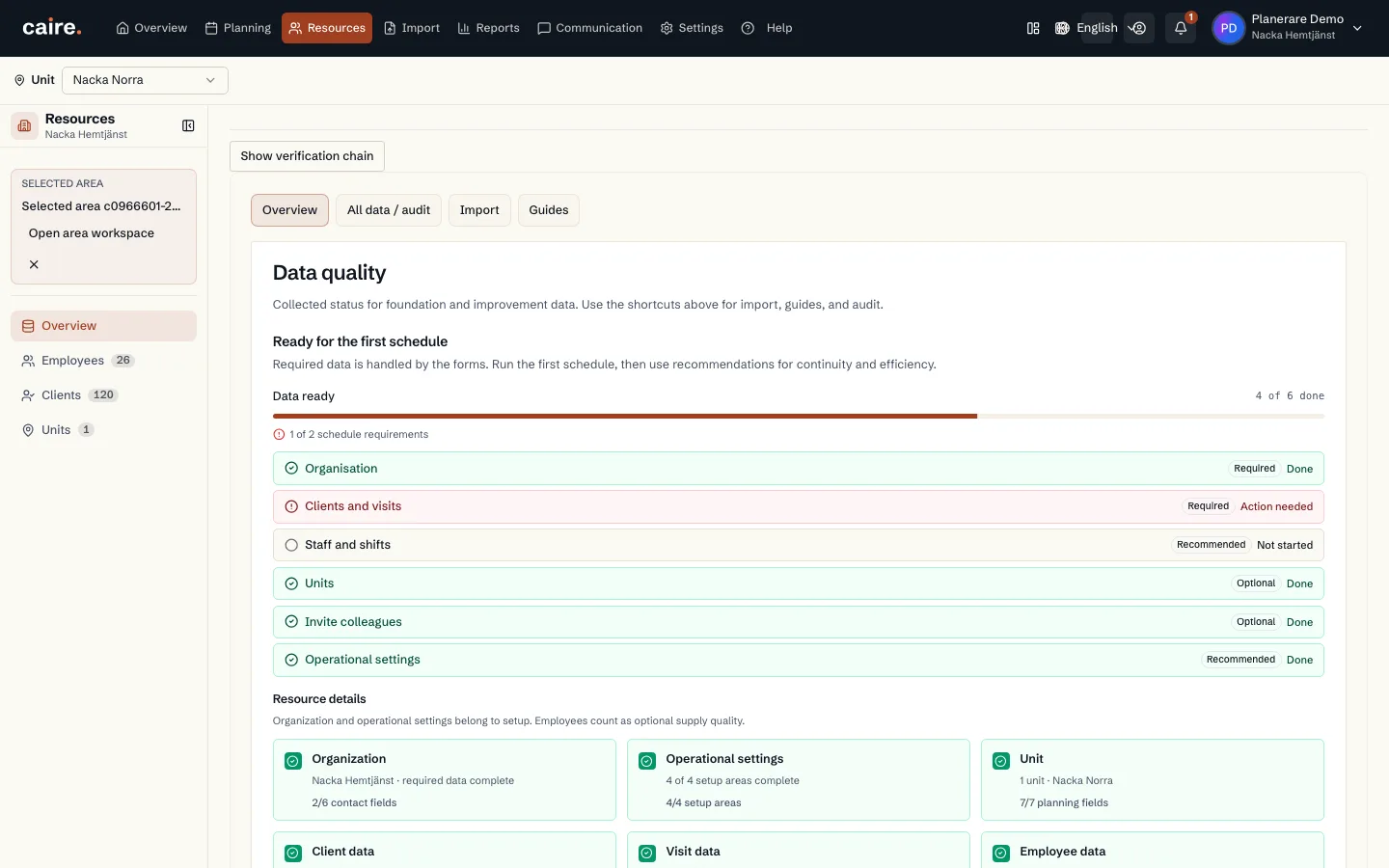This screenshot has height=868, width=1389.
Task: Open Units in the sidebar
Action: coord(103,430)
